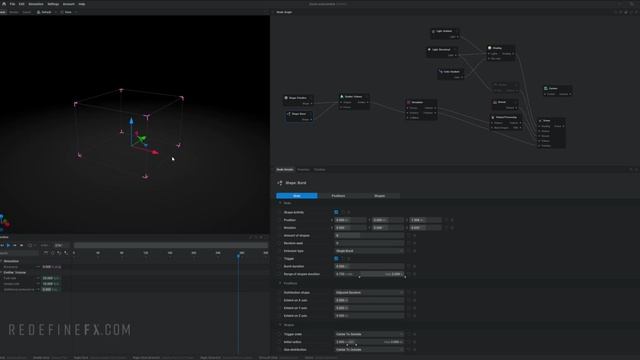
Task: Select the third light node below Directional
Action: (x=450, y=74)
